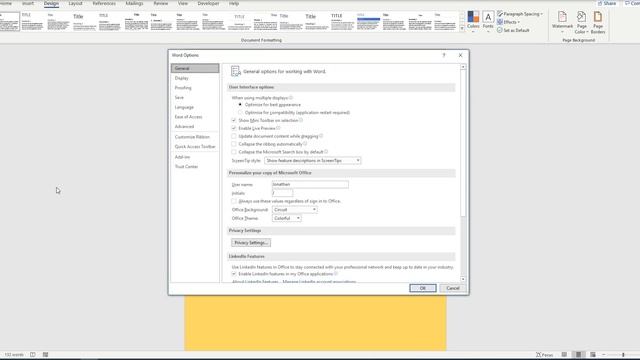640x360 pixels.
Task: Select the blue-banded document style thumbnail
Action: pyautogui.click(x=368, y=22)
